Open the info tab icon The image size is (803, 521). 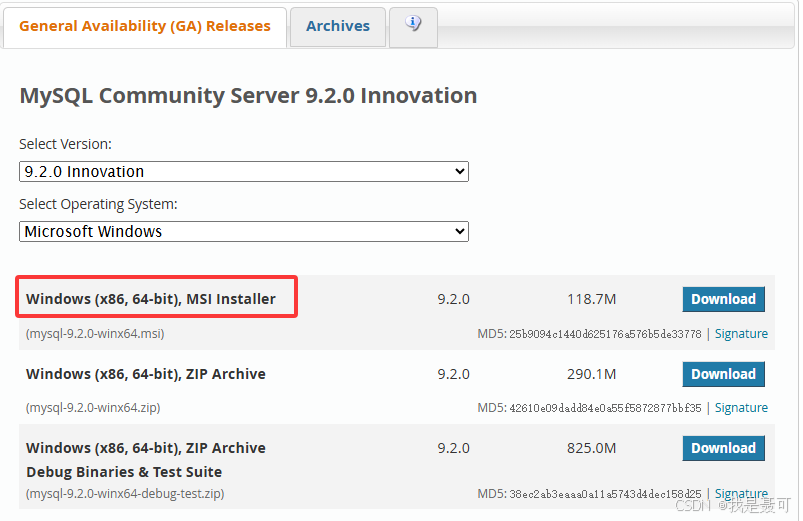tap(413, 24)
